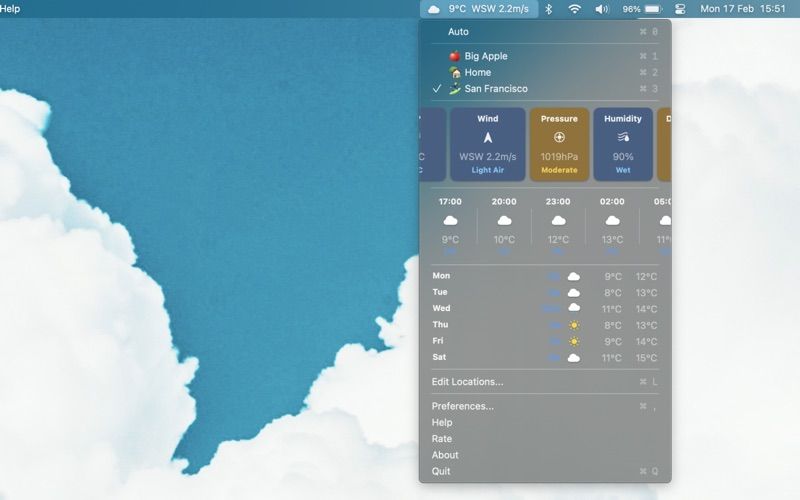Choose Rate menu item
The image size is (800, 500).
[x=545, y=439]
